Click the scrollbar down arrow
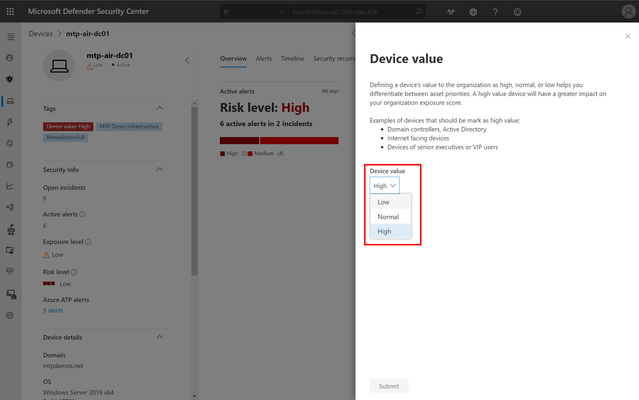Viewport: 639px width, 400px height. 194,396
